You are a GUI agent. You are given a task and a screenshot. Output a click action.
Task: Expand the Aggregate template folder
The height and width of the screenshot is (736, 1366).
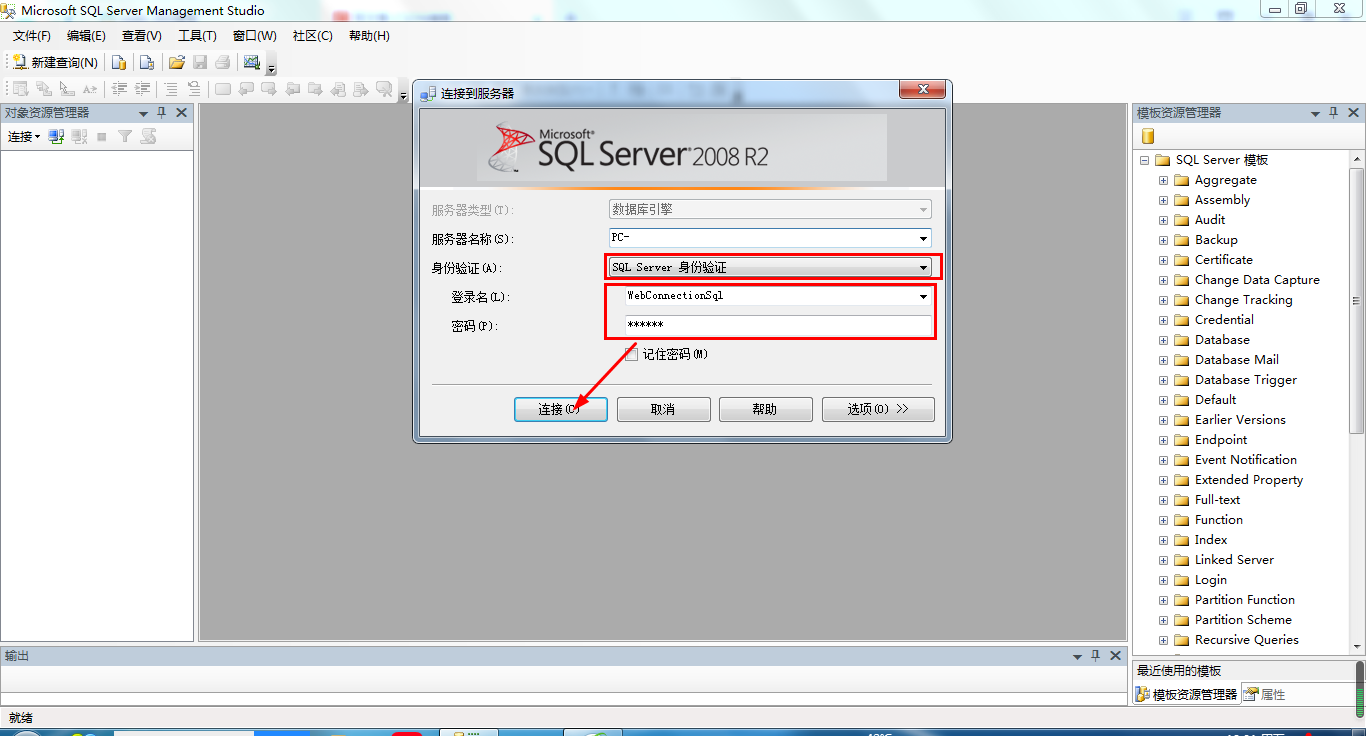tap(1163, 180)
